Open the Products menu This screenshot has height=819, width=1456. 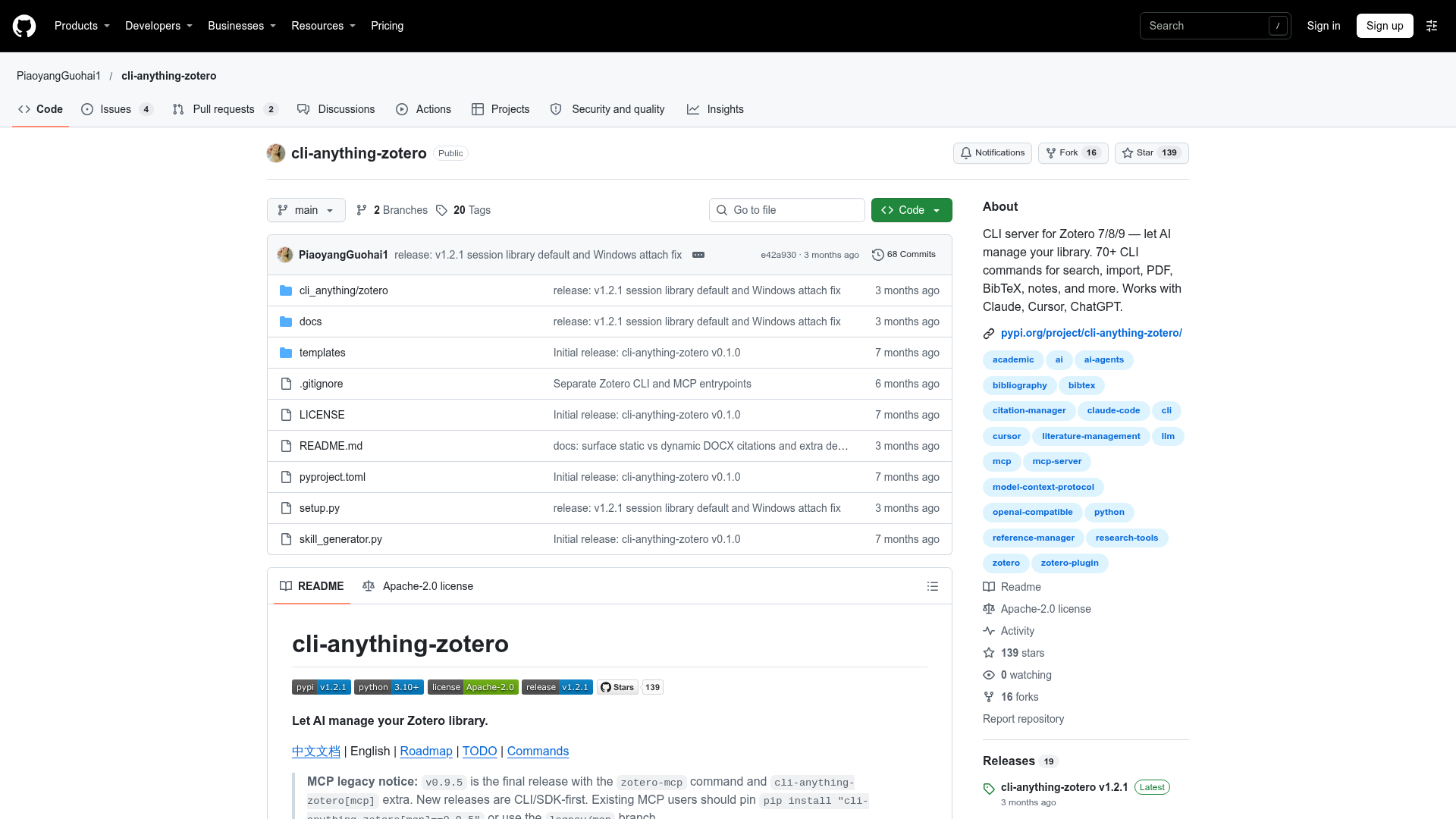[x=82, y=26]
